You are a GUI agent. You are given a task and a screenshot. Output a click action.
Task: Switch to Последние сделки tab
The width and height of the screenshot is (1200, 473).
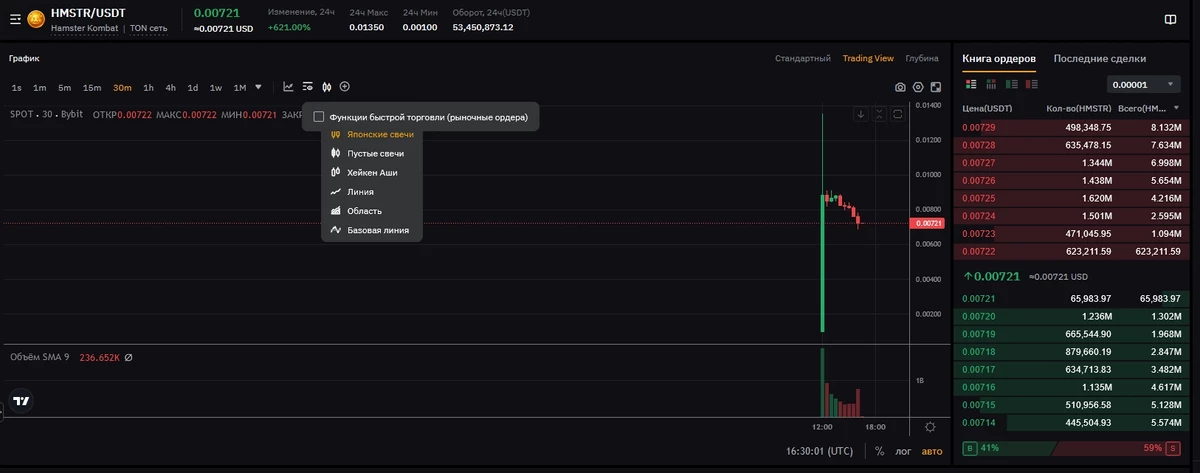point(1099,59)
